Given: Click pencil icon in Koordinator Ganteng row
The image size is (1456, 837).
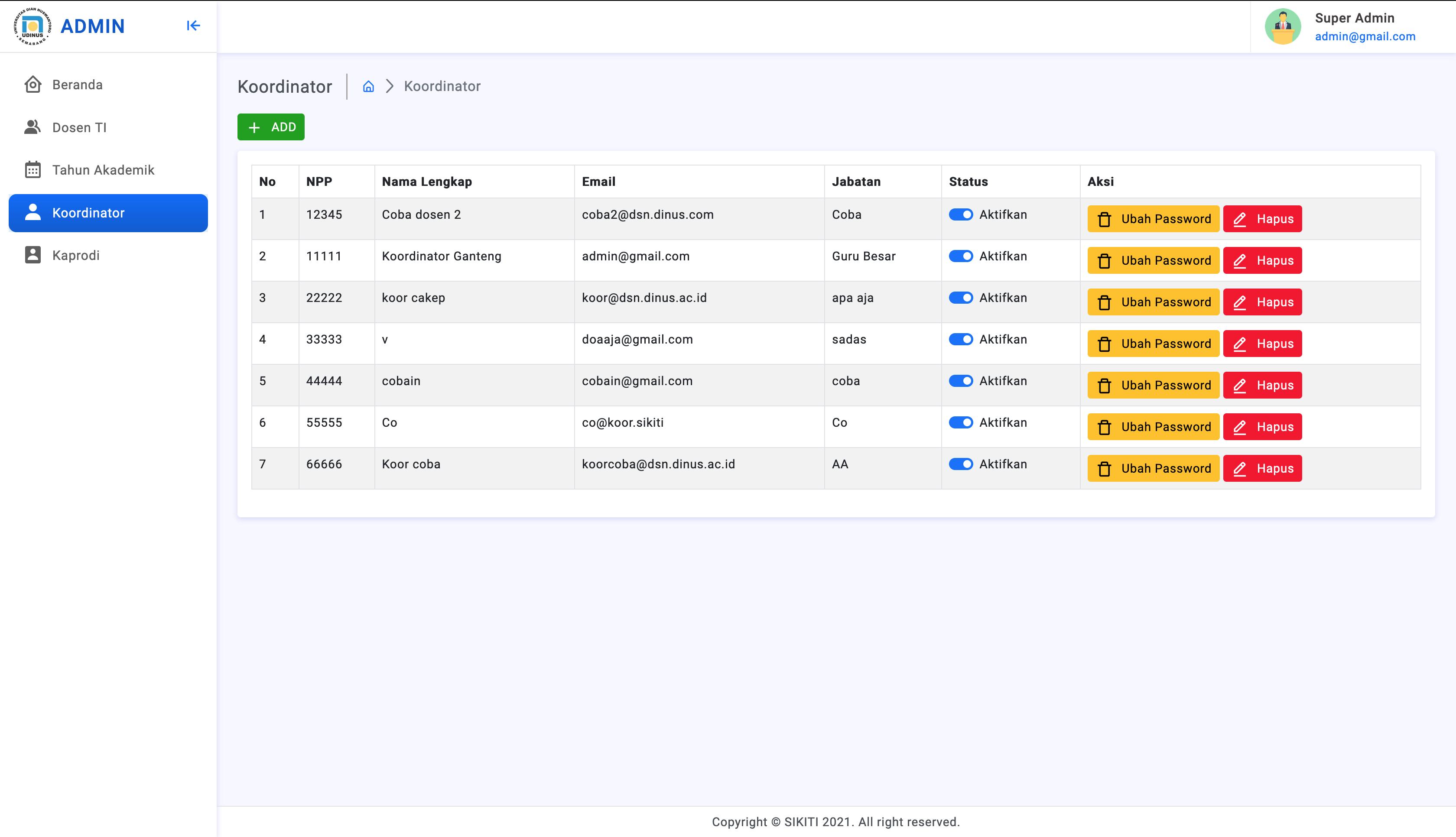Looking at the screenshot, I should (1239, 260).
